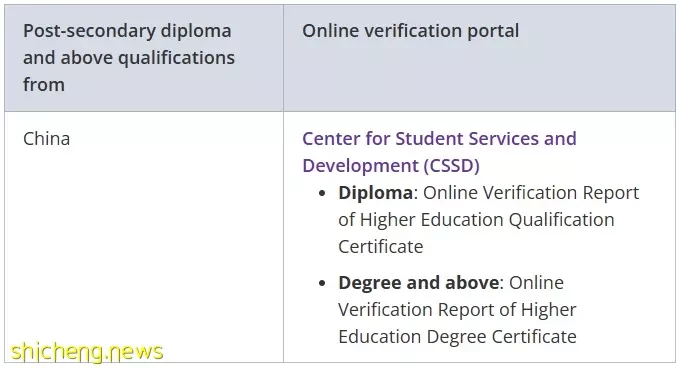Click the bold Diploma label
This screenshot has width=679, height=368.
[x=375, y=193]
